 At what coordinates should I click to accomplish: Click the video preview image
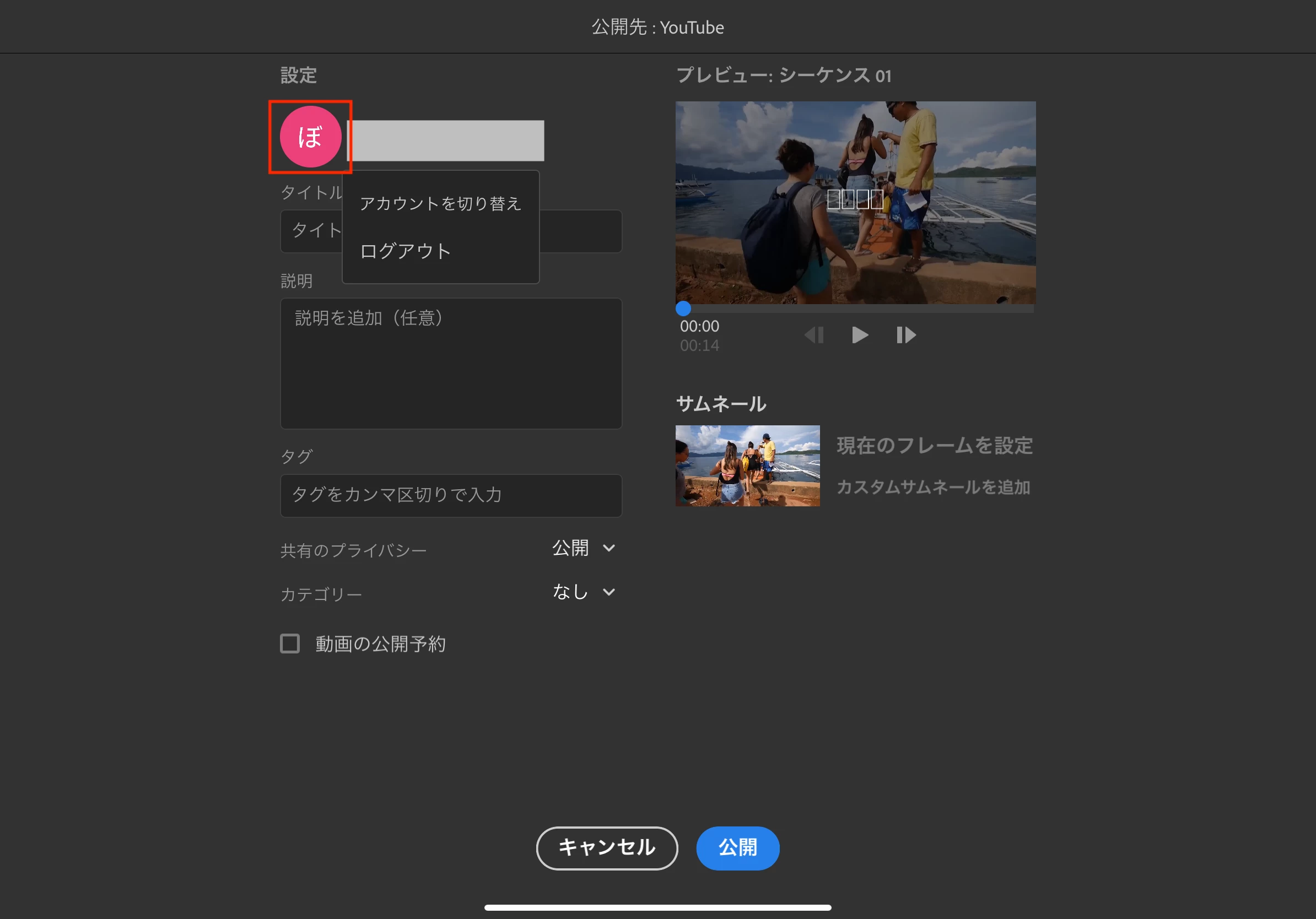coord(855,203)
